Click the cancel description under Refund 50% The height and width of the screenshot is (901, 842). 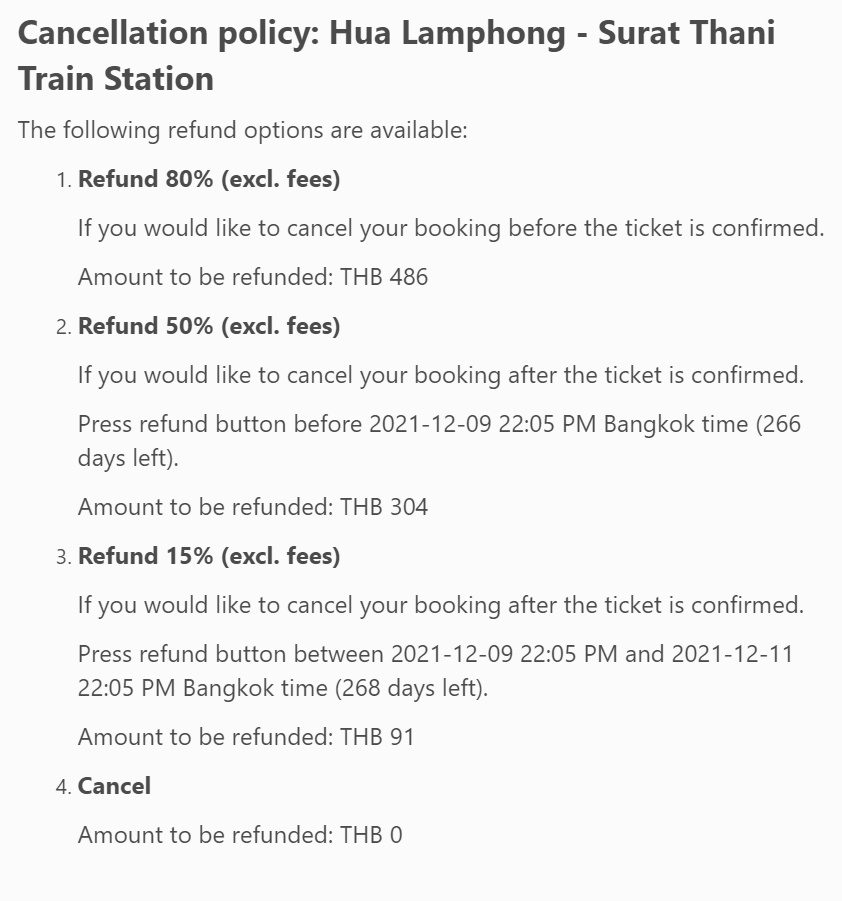[x=440, y=375]
